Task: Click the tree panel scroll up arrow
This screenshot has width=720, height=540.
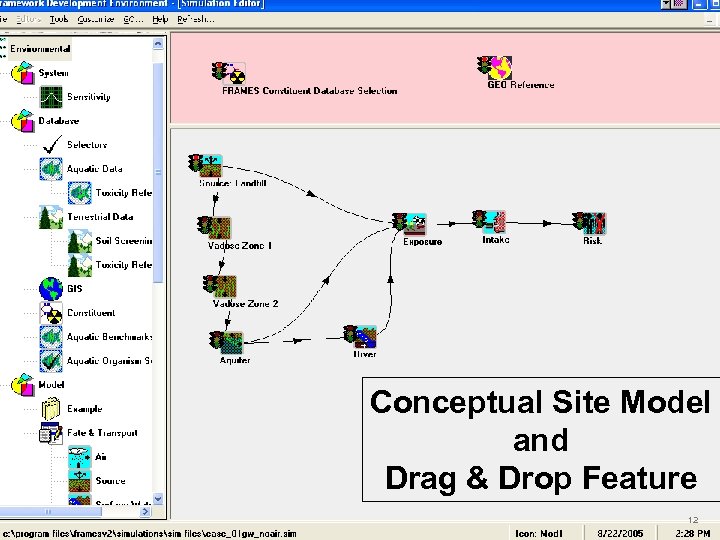Action: click(158, 44)
